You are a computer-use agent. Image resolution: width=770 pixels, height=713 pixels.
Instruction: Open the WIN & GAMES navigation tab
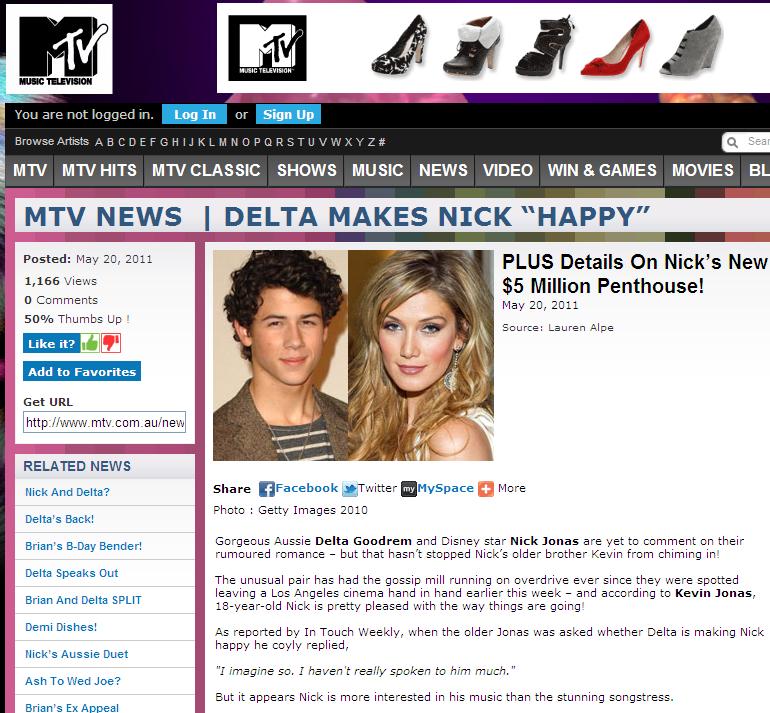click(602, 170)
